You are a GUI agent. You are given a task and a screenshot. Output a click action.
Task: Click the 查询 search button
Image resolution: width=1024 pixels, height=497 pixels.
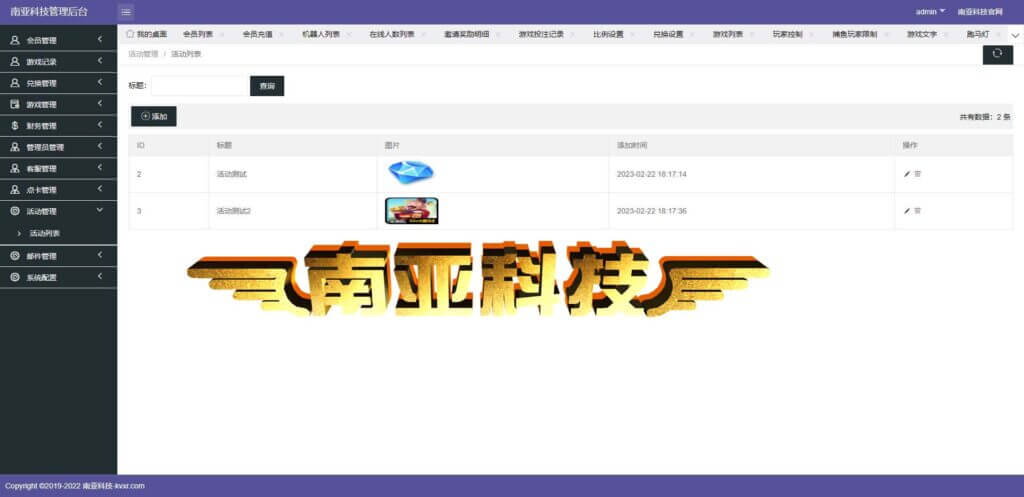click(x=267, y=86)
